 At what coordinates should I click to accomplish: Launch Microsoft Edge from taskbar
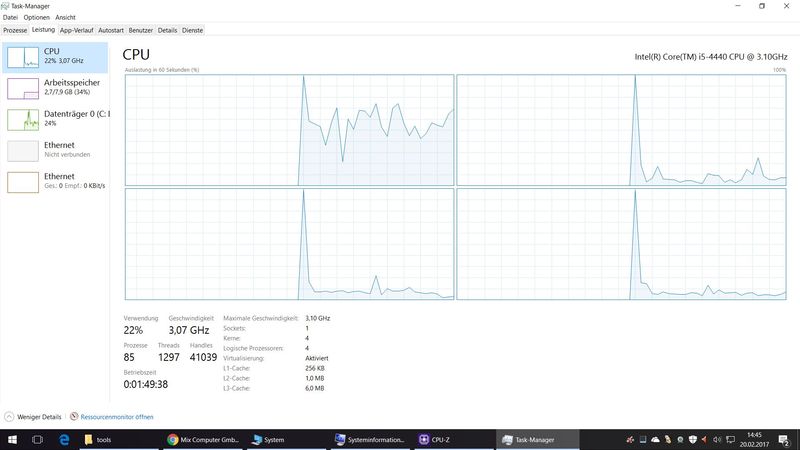[64, 439]
